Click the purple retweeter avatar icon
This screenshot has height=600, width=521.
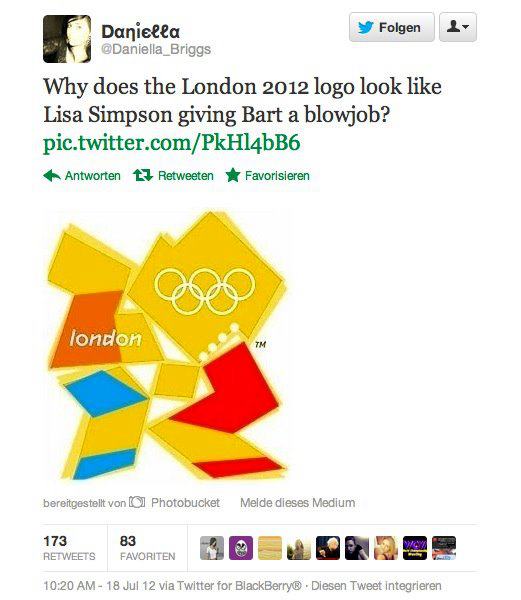[x=241, y=548]
